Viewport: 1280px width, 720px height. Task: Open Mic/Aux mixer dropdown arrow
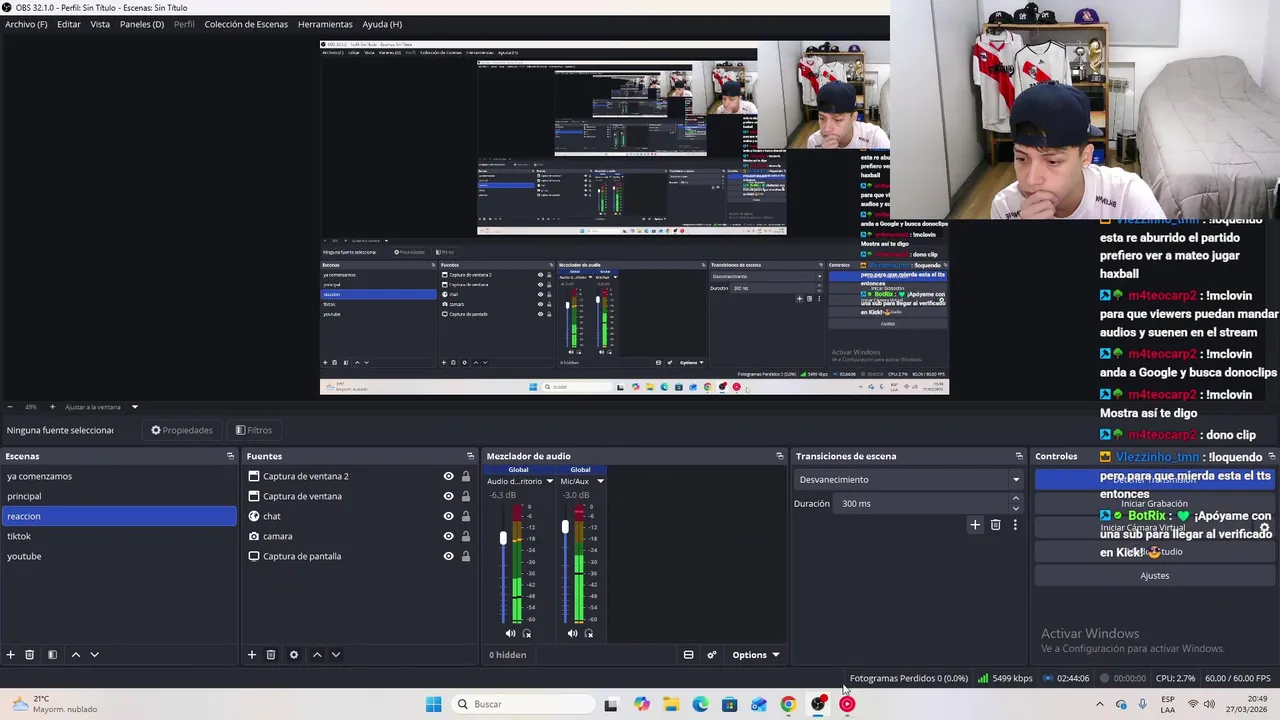coord(600,481)
